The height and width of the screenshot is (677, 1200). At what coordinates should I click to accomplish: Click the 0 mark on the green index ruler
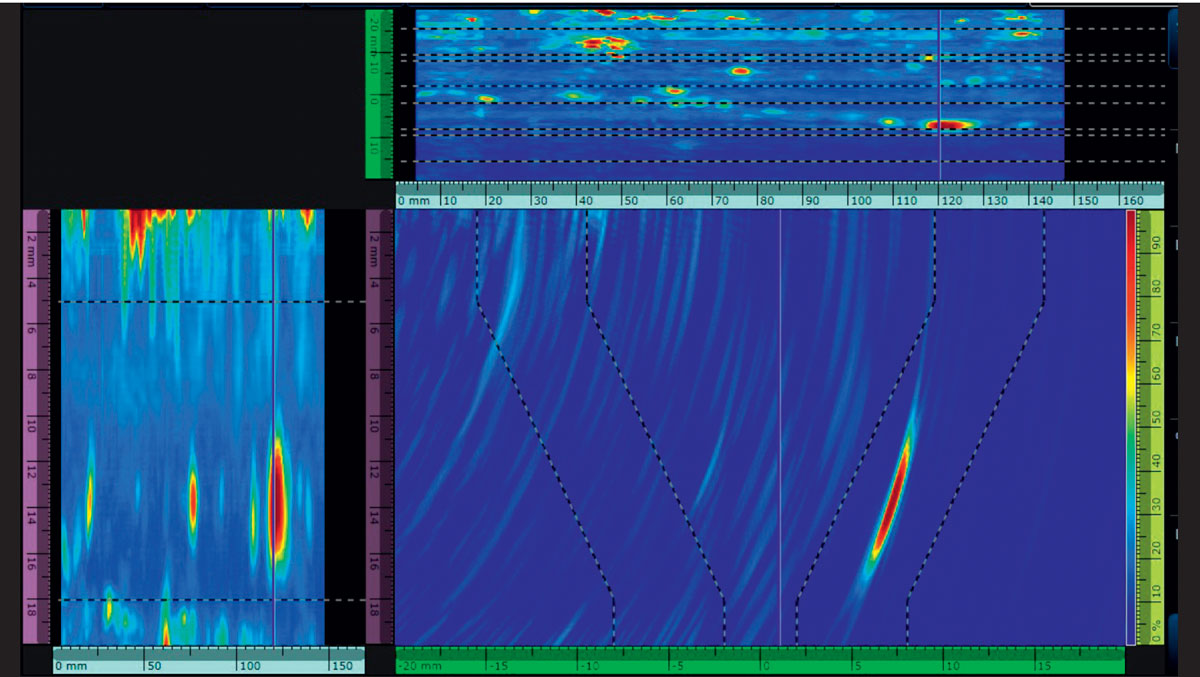coord(765,664)
